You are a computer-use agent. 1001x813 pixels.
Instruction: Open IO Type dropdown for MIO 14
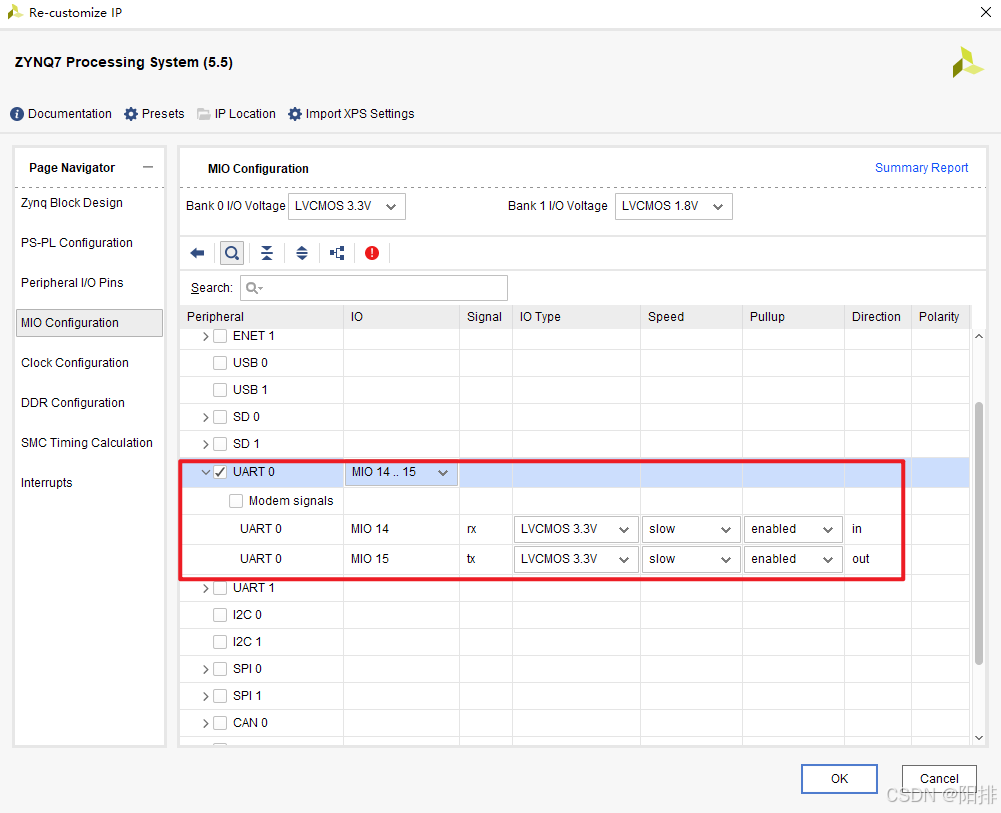[576, 529]
